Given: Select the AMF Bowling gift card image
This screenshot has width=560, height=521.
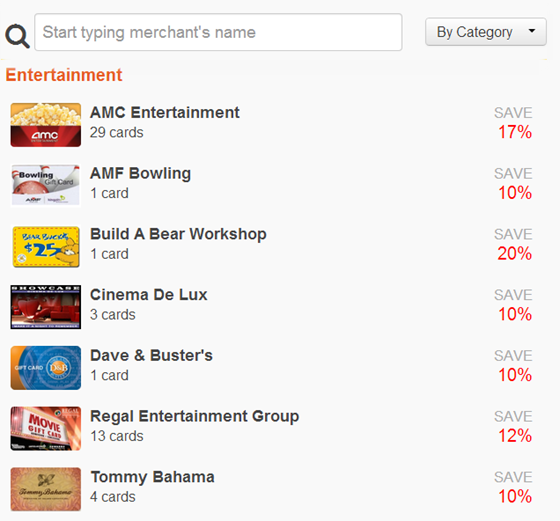Looking at the screenshot, I should (46, 185).
